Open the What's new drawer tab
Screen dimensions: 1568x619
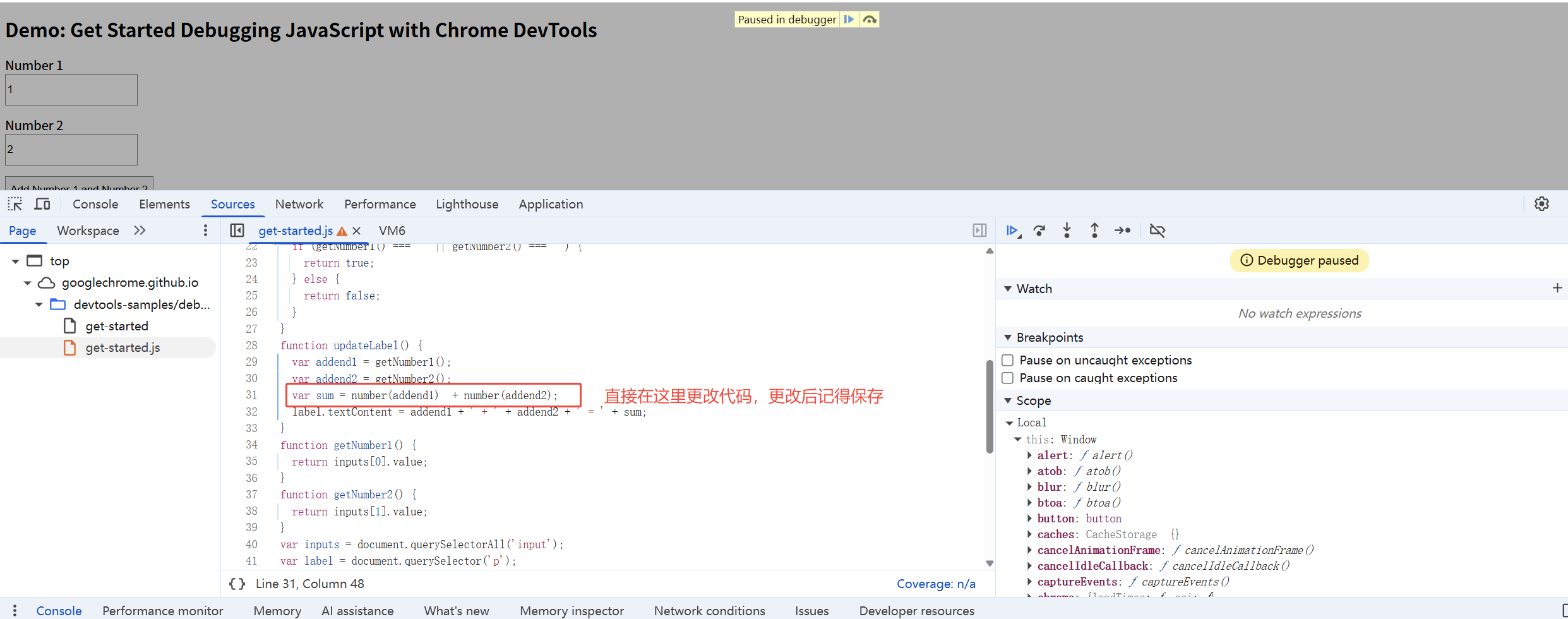click(x=457, y=611)
